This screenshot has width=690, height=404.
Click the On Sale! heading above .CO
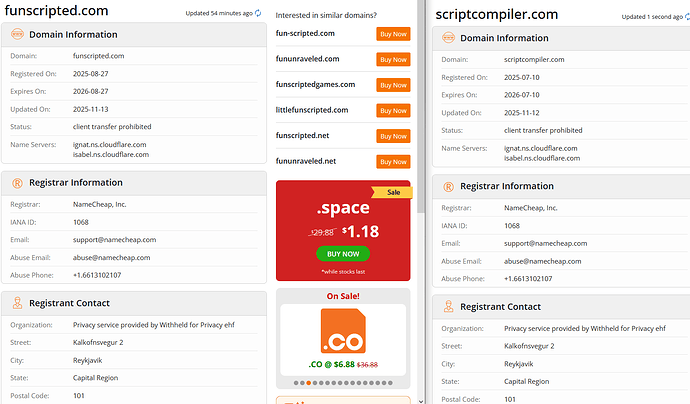343,296
